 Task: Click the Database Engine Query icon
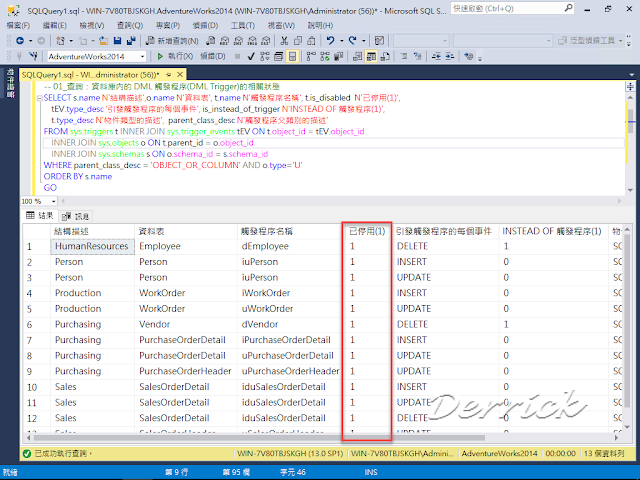[x=210, y=41]
